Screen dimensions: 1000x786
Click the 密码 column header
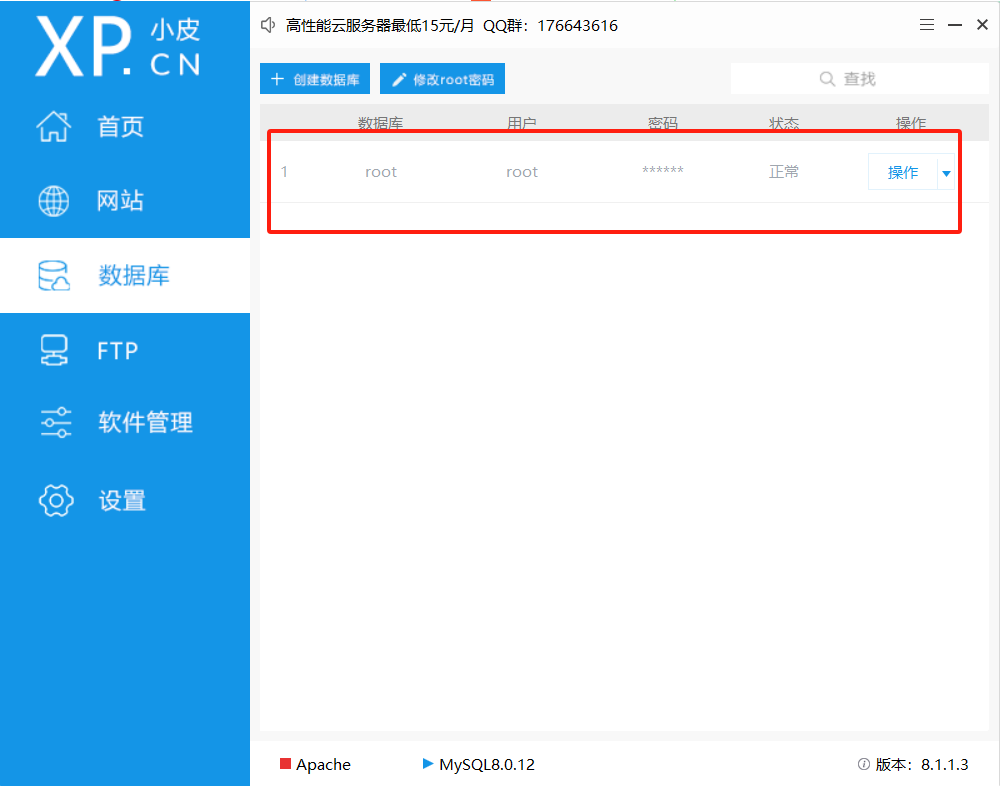pos(663,122)
